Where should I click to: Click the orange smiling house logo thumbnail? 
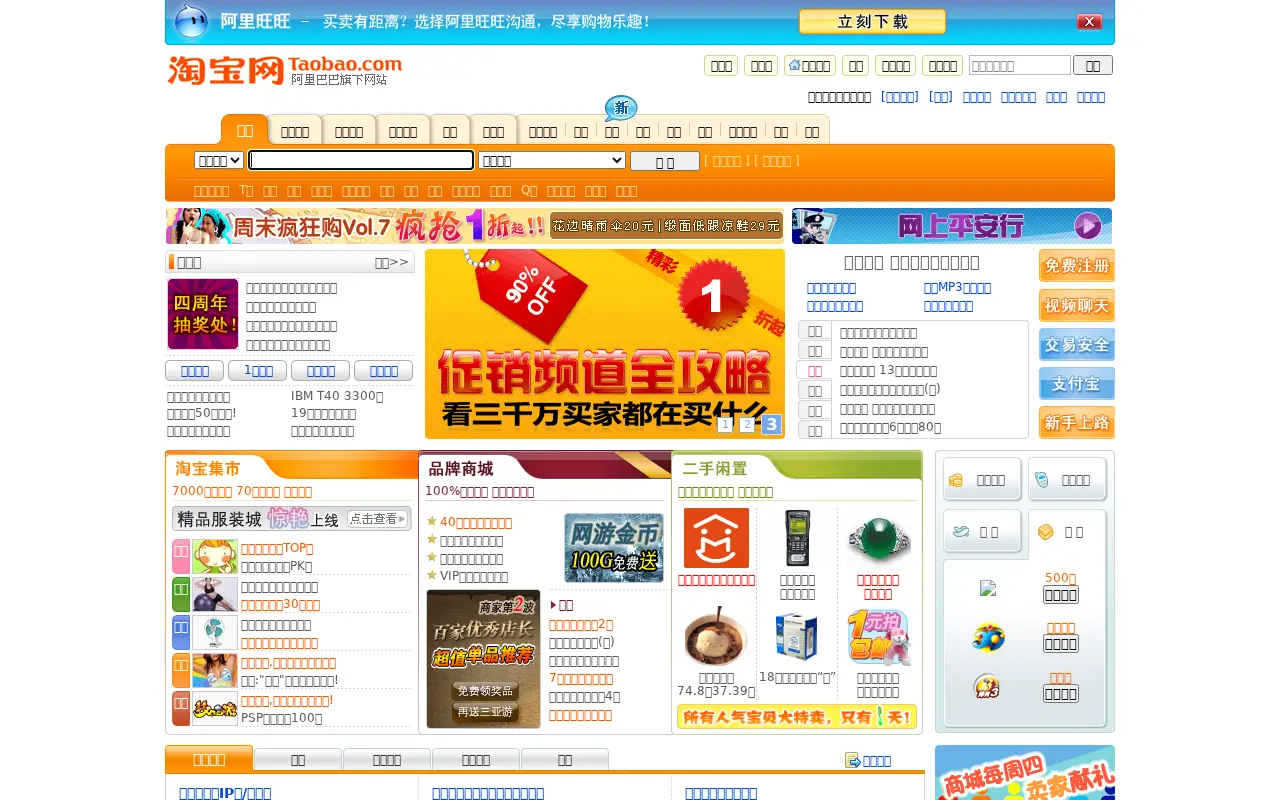(x=716, y=538)
